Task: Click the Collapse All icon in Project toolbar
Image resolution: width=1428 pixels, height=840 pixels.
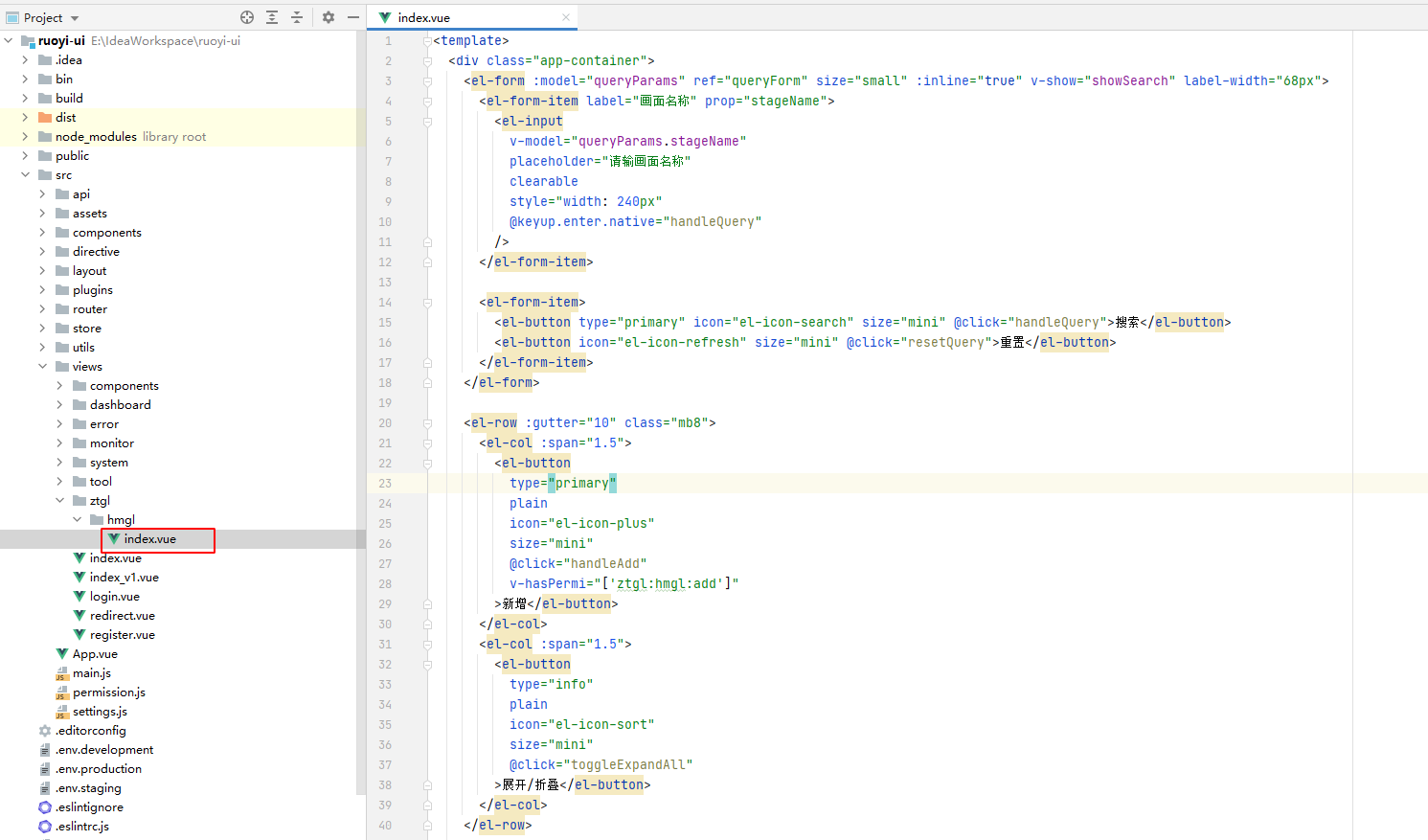Action: click(297, 17)
